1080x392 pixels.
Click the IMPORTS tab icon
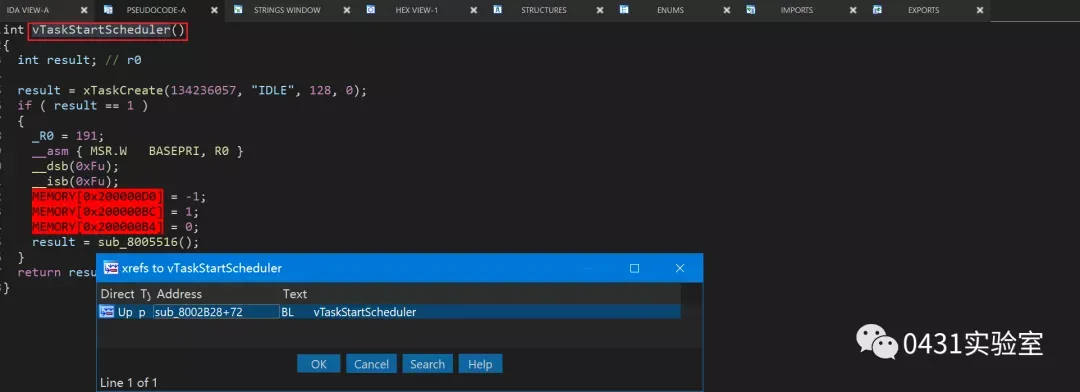pyautogui.click(x=750, y=10)
